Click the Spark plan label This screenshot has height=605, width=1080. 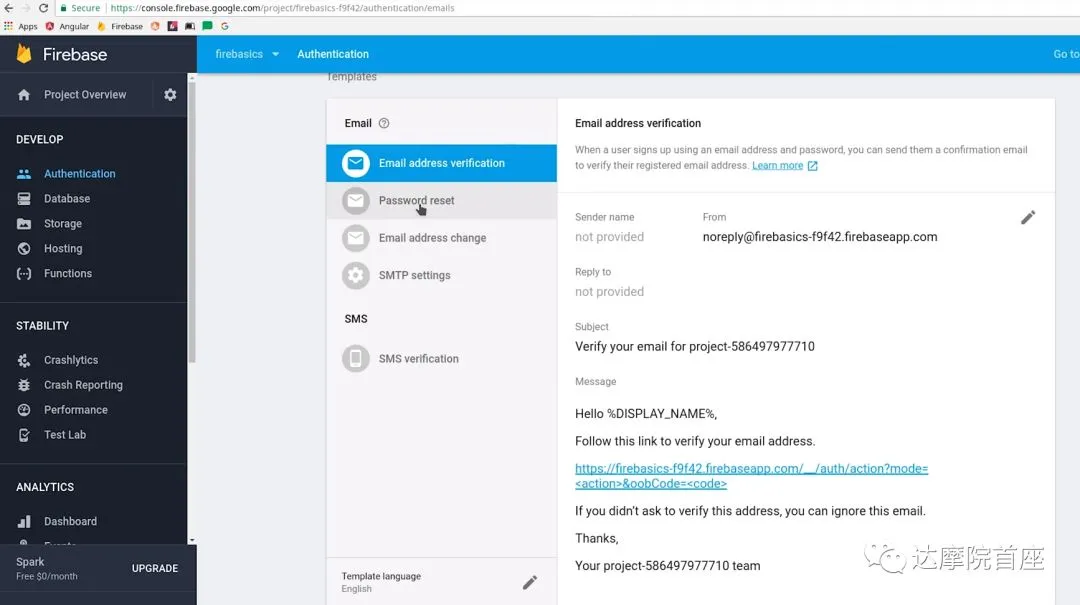30,562
